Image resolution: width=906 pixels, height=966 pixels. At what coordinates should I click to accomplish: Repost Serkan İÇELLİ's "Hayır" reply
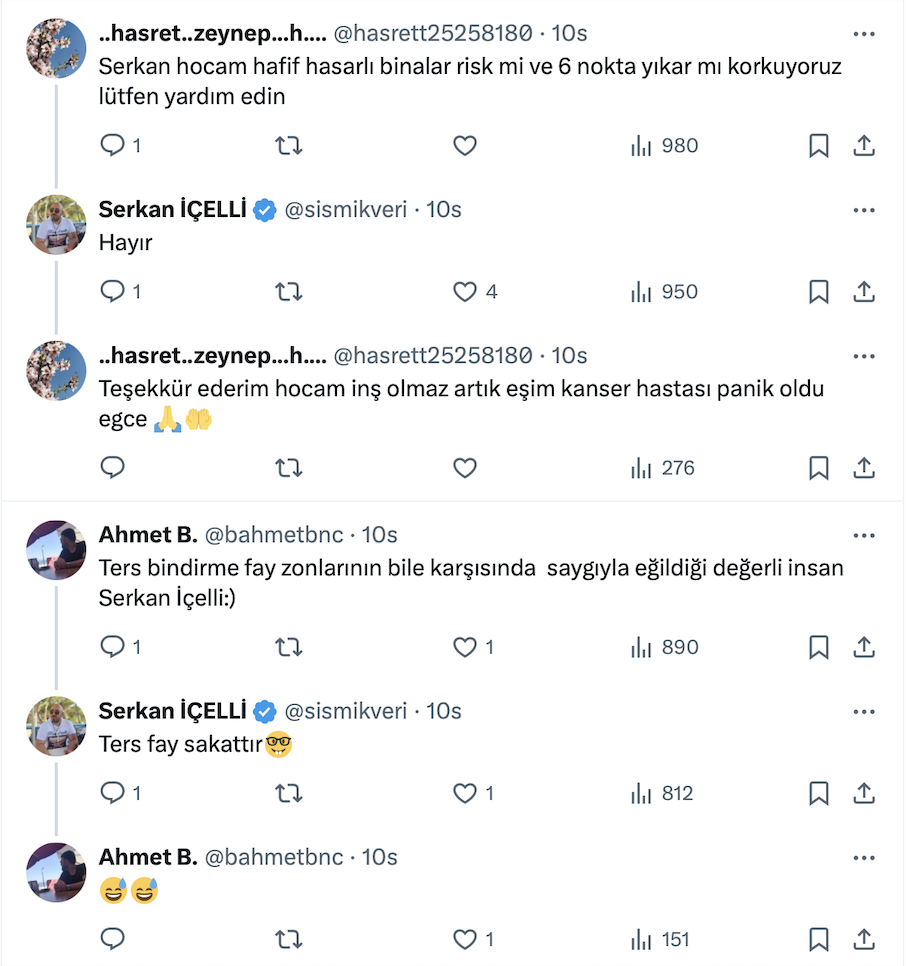tap(288, 292)
